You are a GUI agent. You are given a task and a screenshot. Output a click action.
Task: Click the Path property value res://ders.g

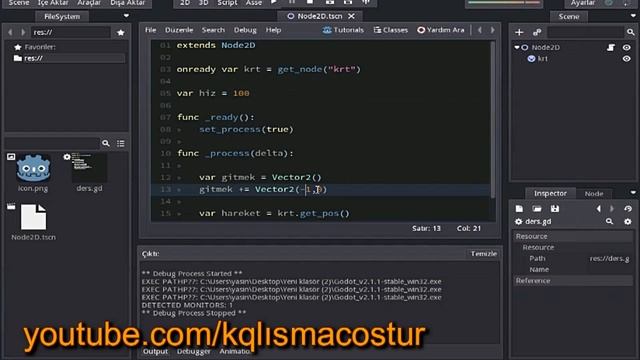tap(609, 259)
